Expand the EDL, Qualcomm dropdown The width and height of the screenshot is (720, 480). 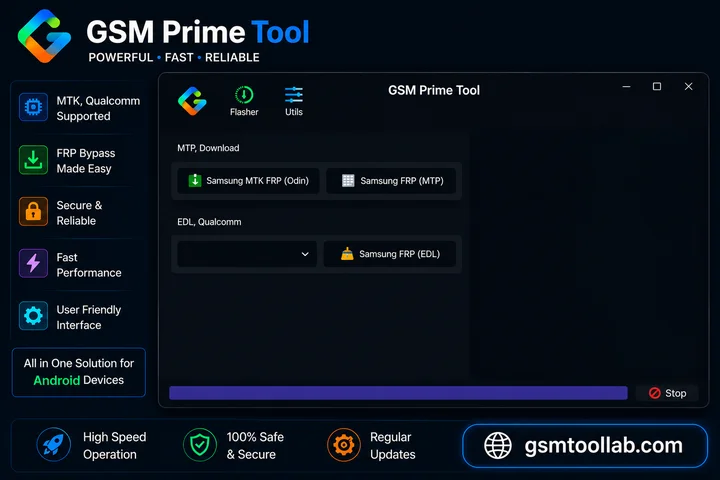tap(247, 254)
